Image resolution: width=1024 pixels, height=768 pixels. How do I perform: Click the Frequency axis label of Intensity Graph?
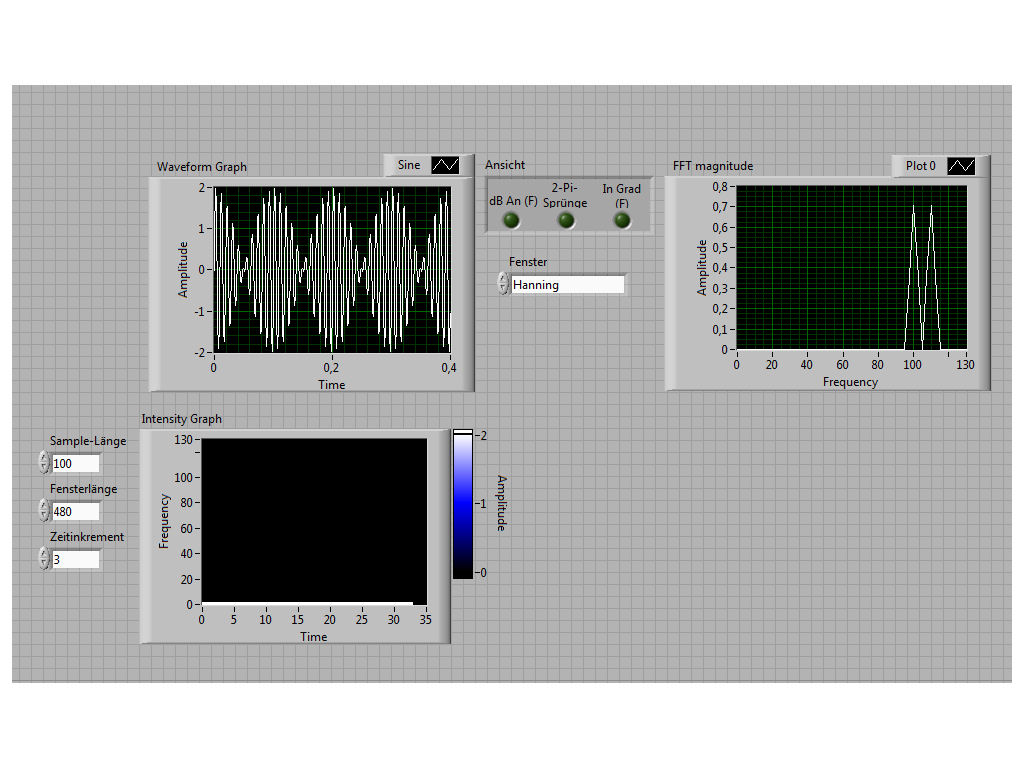click(164, 521)
